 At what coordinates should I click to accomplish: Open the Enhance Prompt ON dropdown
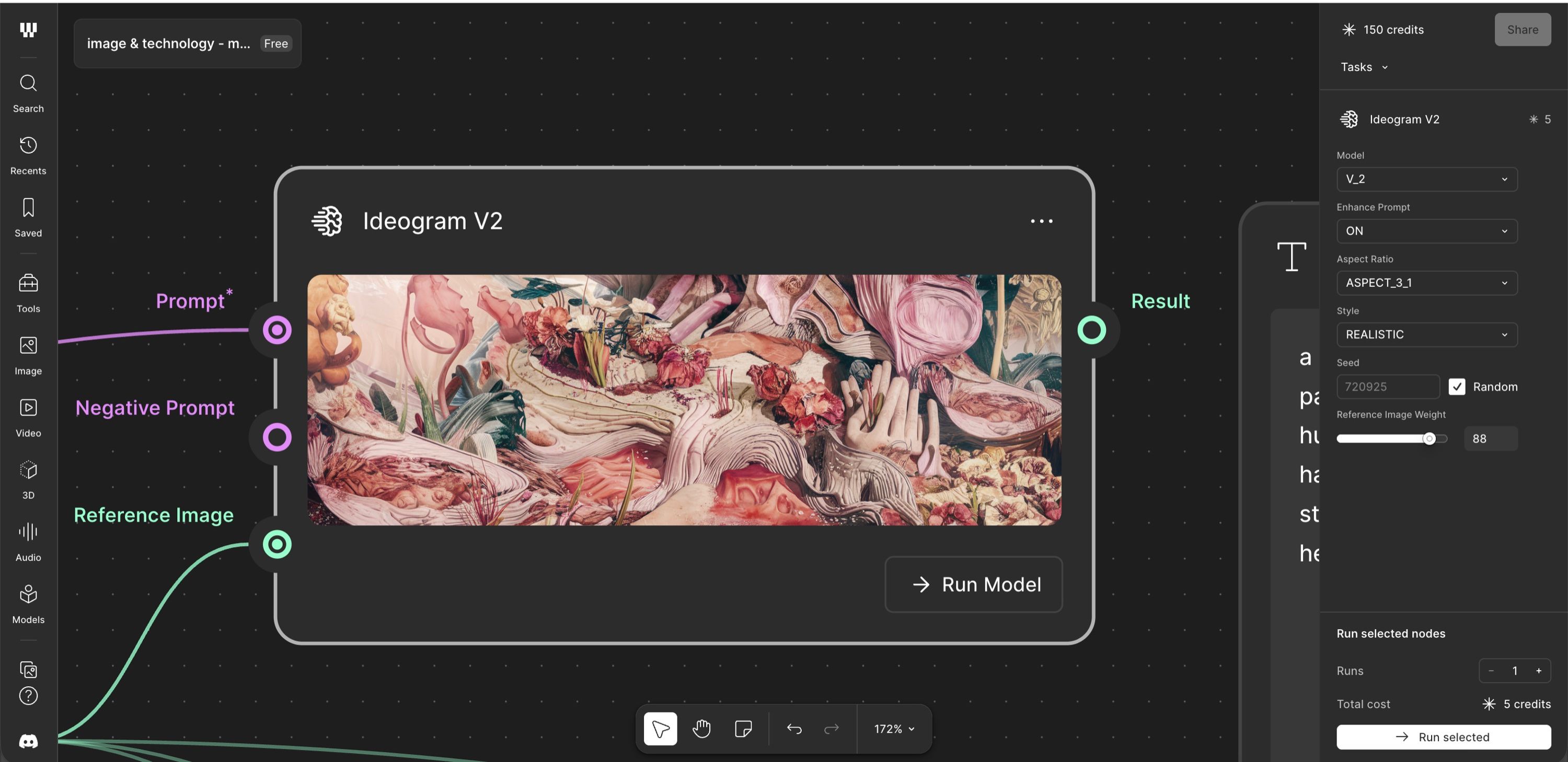tap(1427, 230)
